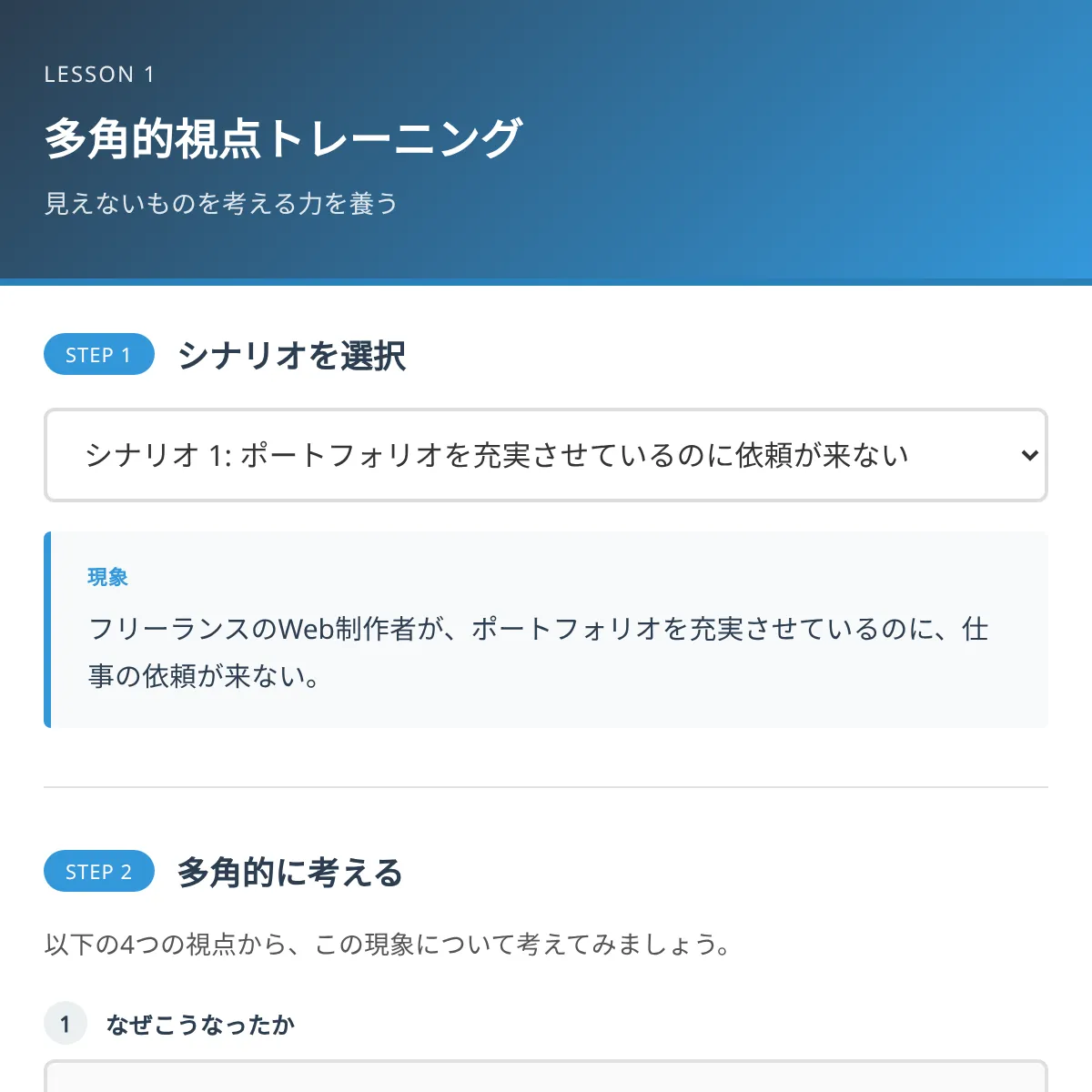Click the blue border under the header banner

click(546, 282)
